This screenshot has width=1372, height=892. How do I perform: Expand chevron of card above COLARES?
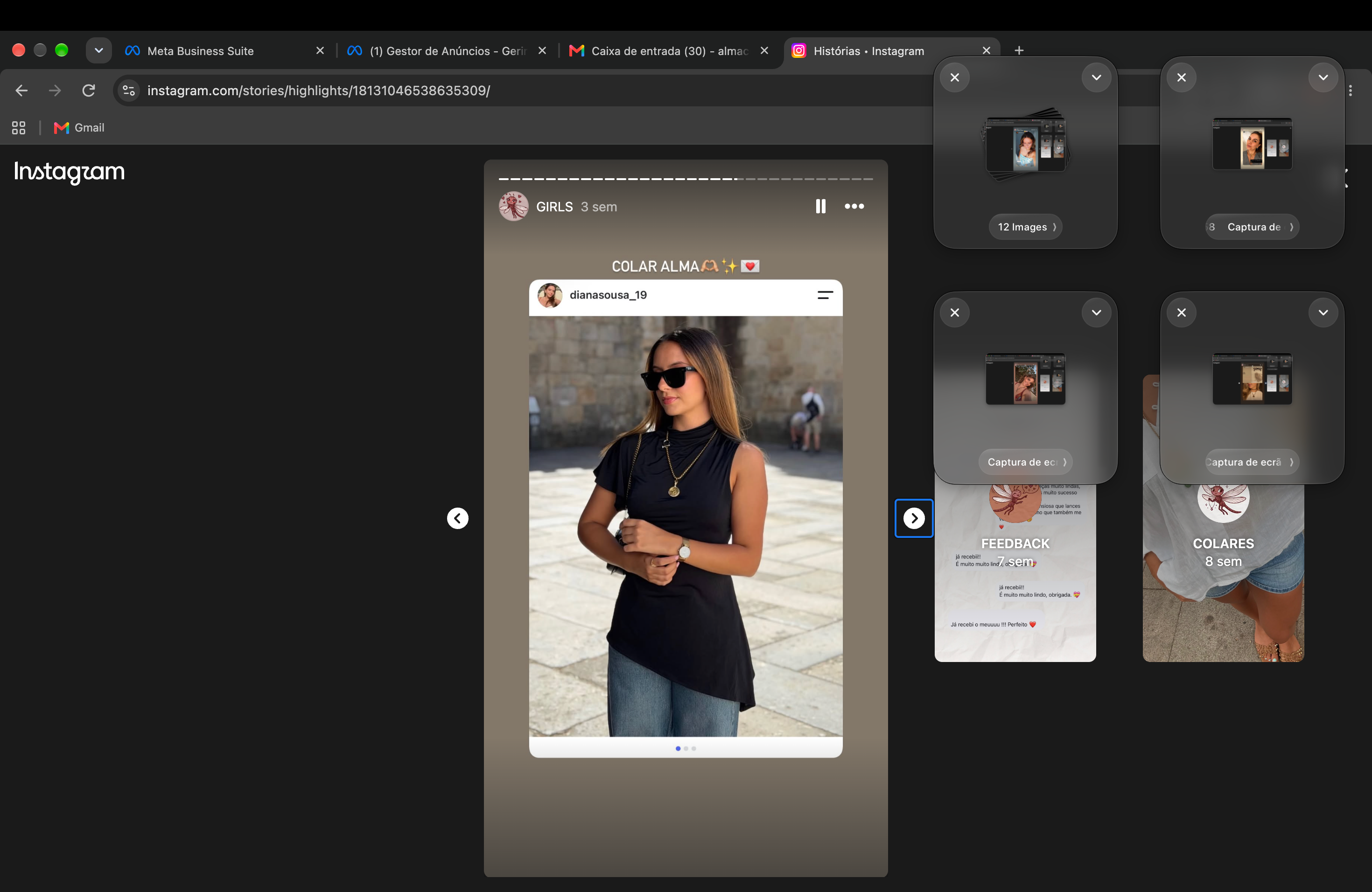point(1323,312)
